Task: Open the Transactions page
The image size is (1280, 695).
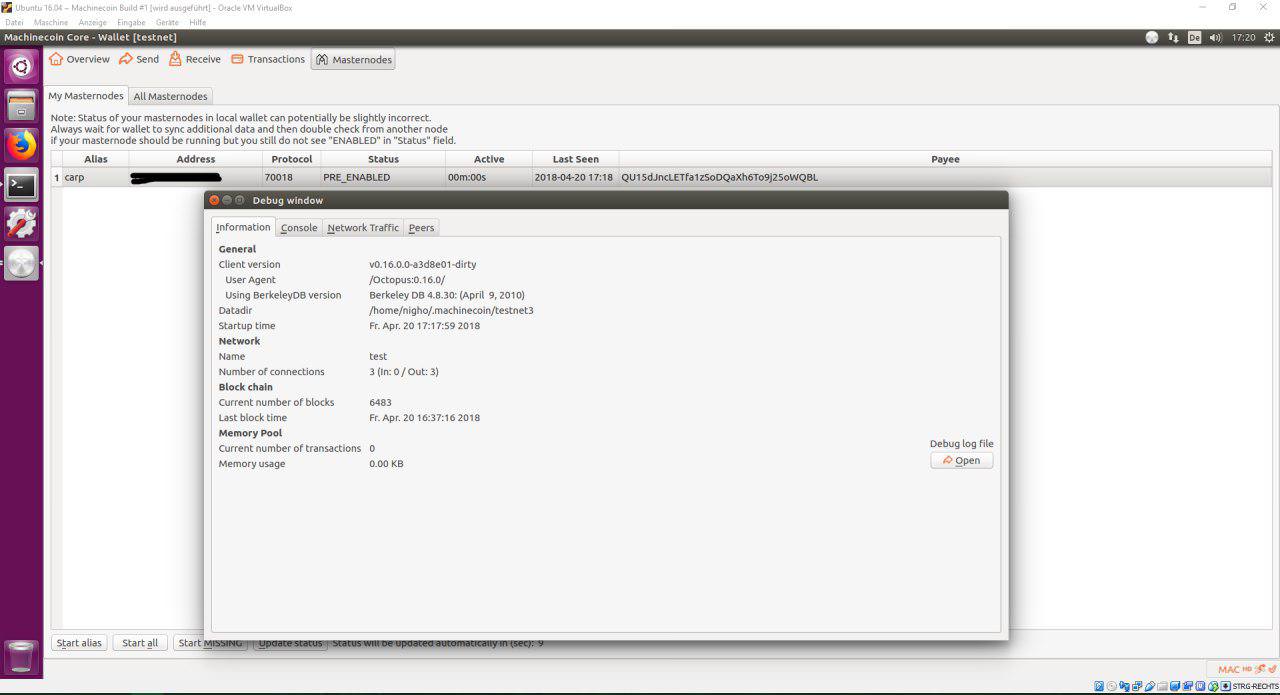Action: (x=268, y=59)
